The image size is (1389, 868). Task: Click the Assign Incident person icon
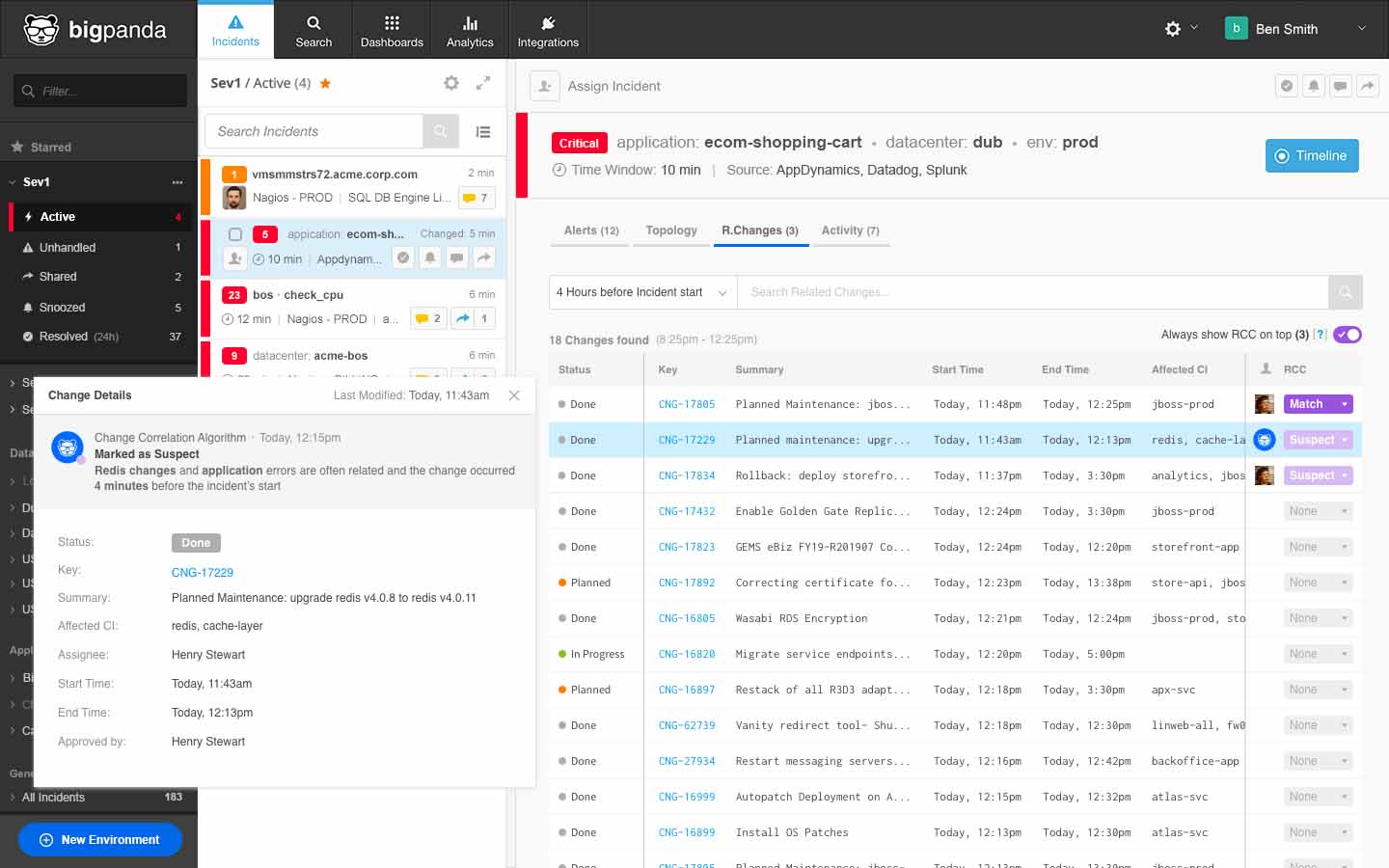545,86
